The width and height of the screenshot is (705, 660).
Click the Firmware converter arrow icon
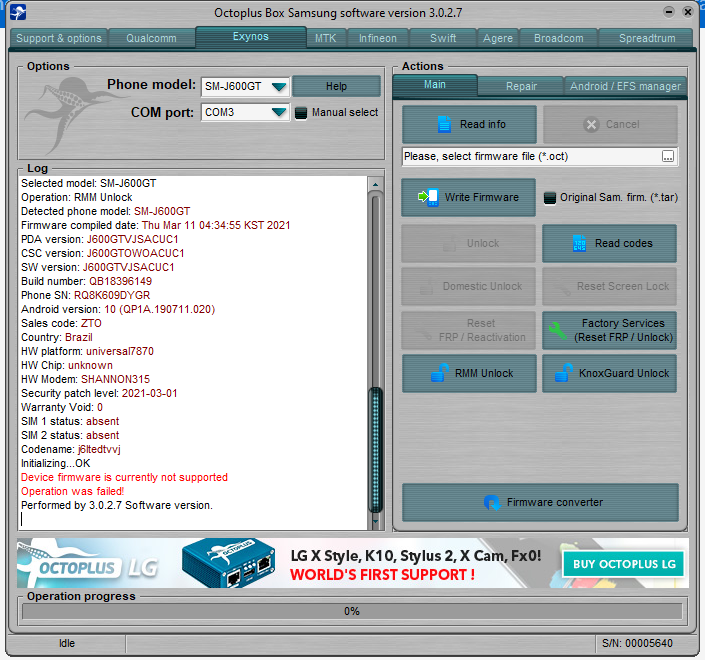click(492, 503)
